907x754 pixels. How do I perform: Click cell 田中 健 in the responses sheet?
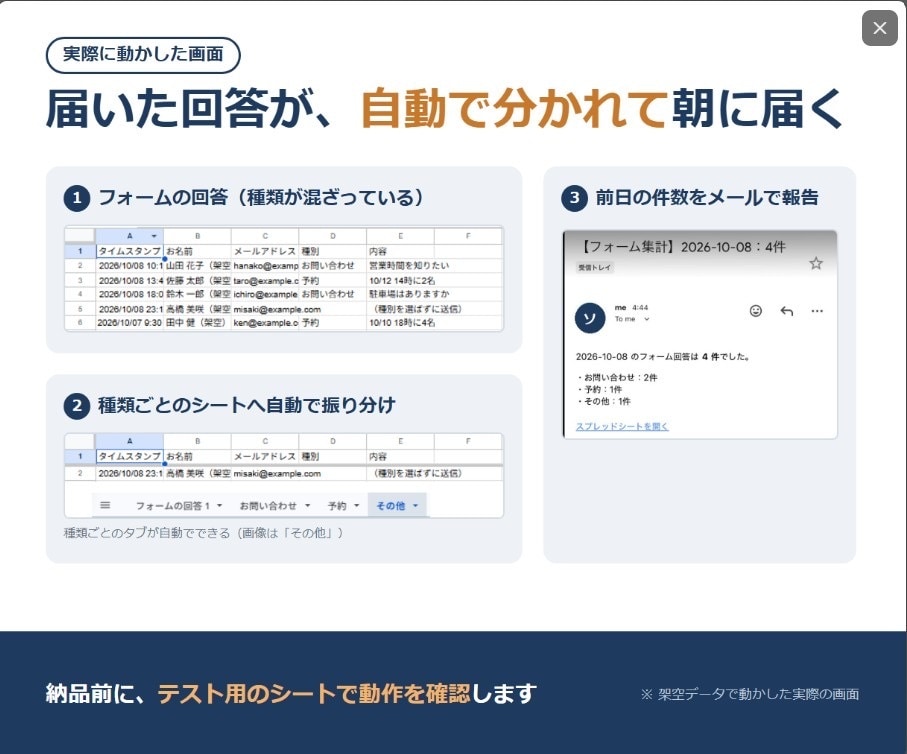(x=197, y=322)
